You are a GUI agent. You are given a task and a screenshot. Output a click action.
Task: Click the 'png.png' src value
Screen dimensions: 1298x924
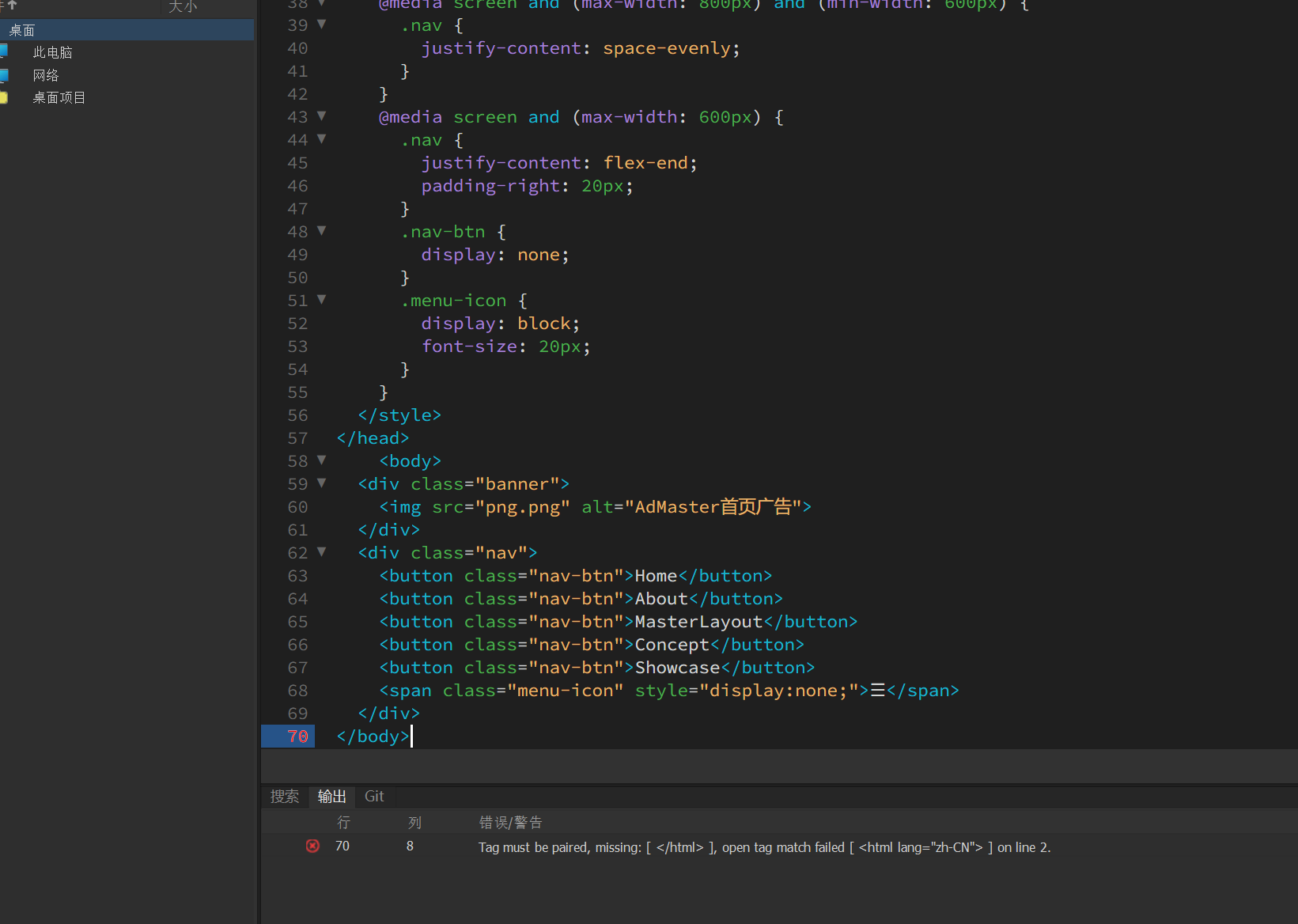point(523,507)
